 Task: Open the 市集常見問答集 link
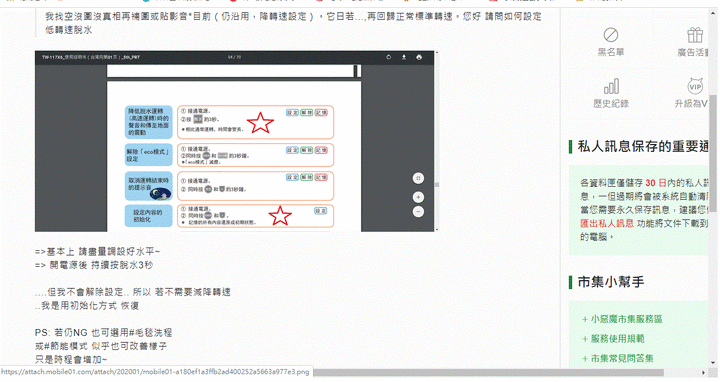click(x=622, y=359)
